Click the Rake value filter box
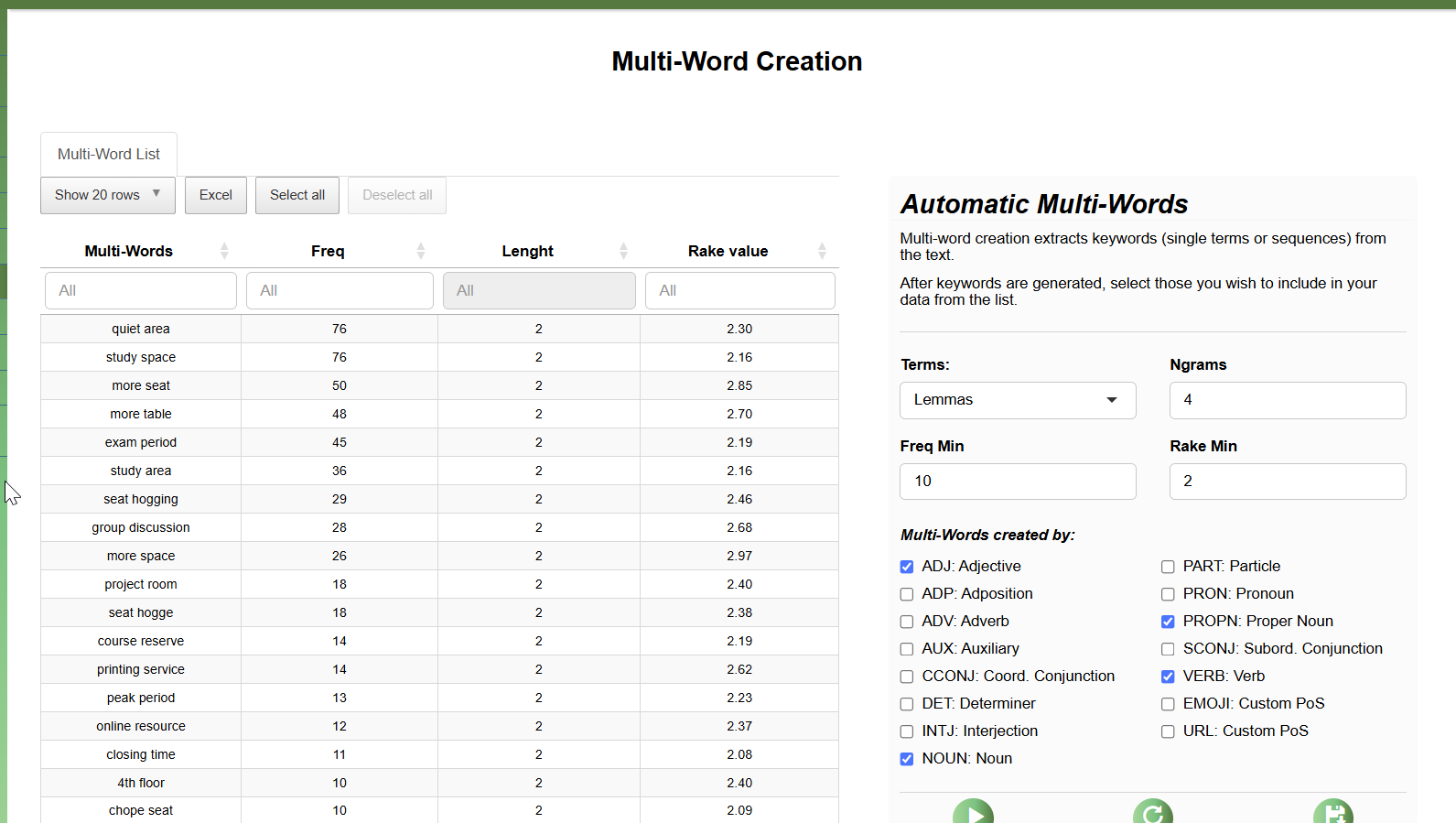 [740, 290]
